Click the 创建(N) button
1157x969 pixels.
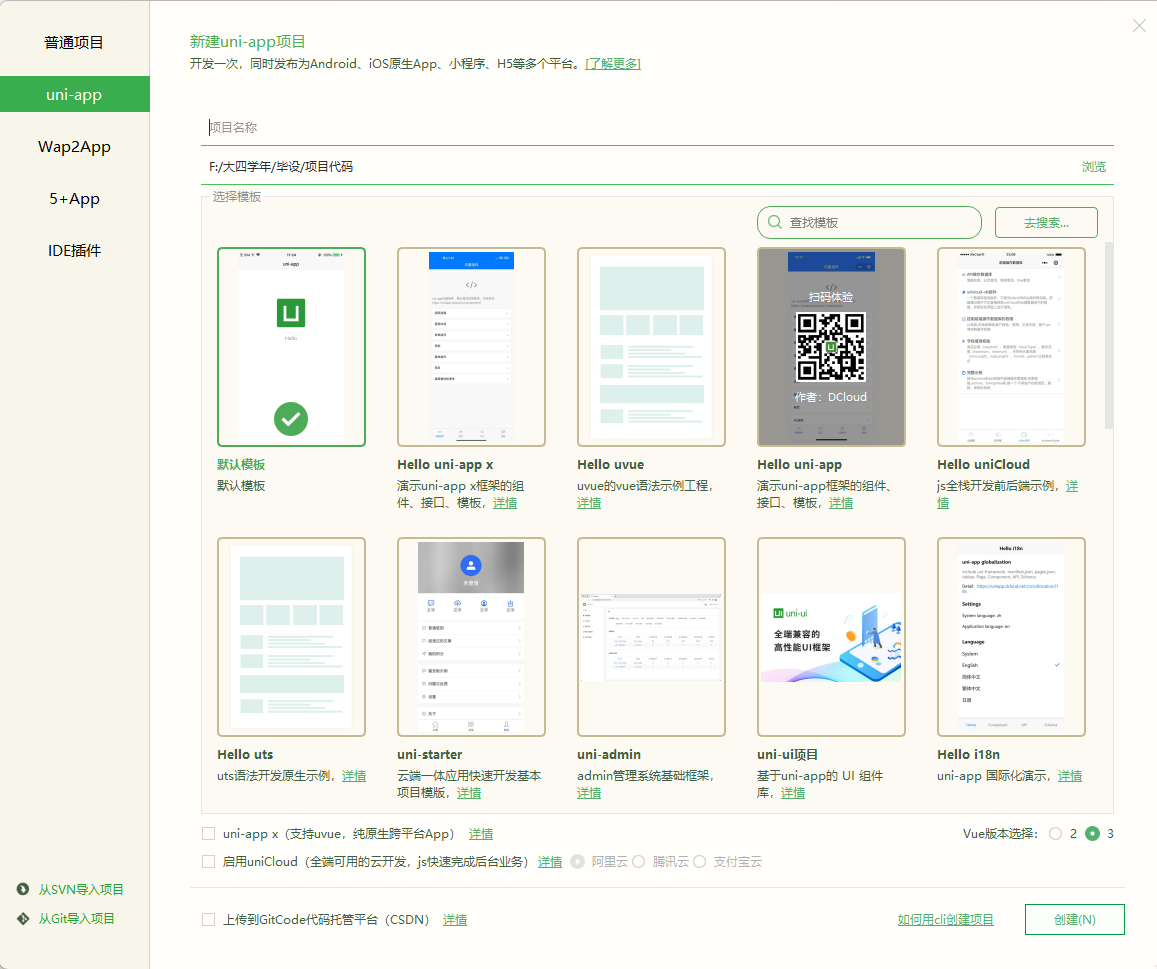(1074, 920)
